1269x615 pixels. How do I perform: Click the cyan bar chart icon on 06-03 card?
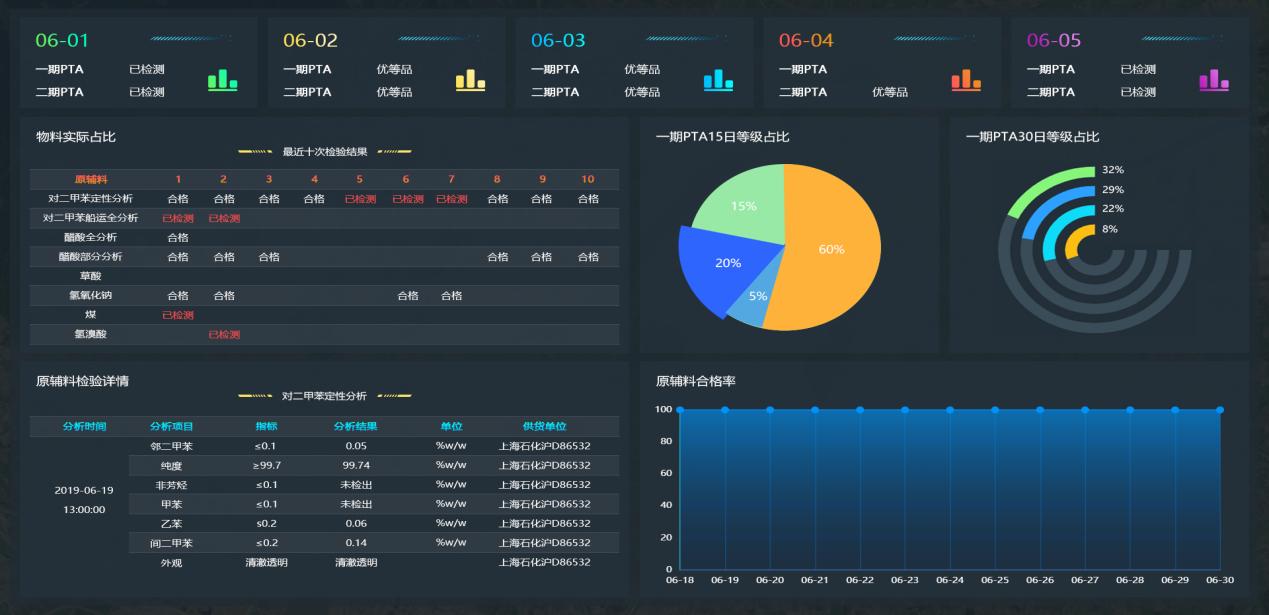point(718,80)
